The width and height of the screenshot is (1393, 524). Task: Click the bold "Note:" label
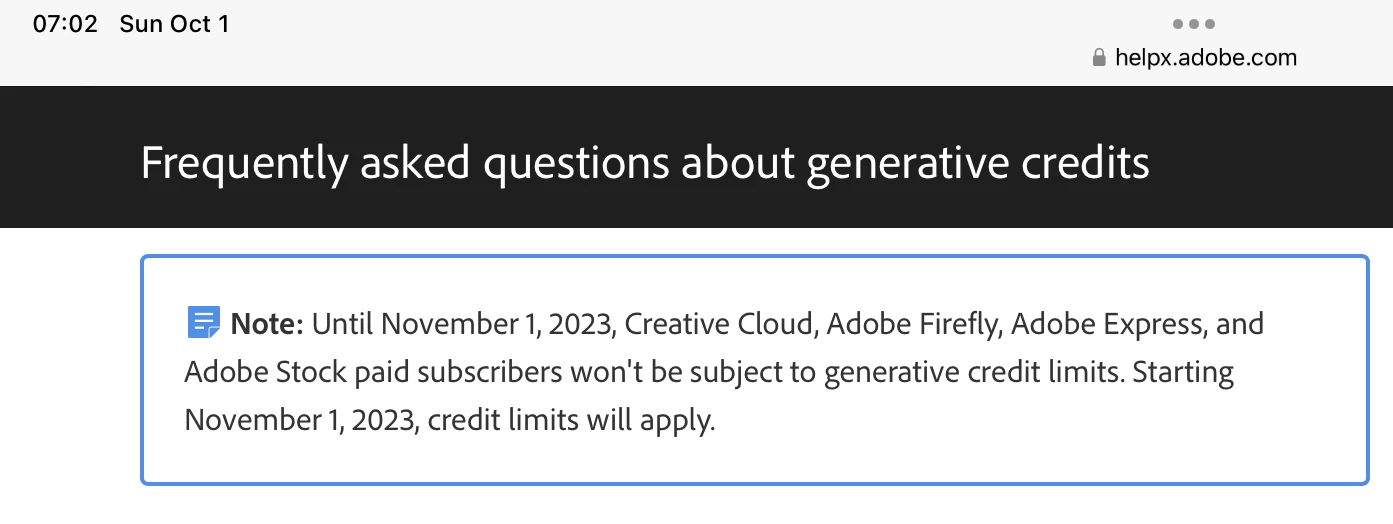click(x=267, y=324)
